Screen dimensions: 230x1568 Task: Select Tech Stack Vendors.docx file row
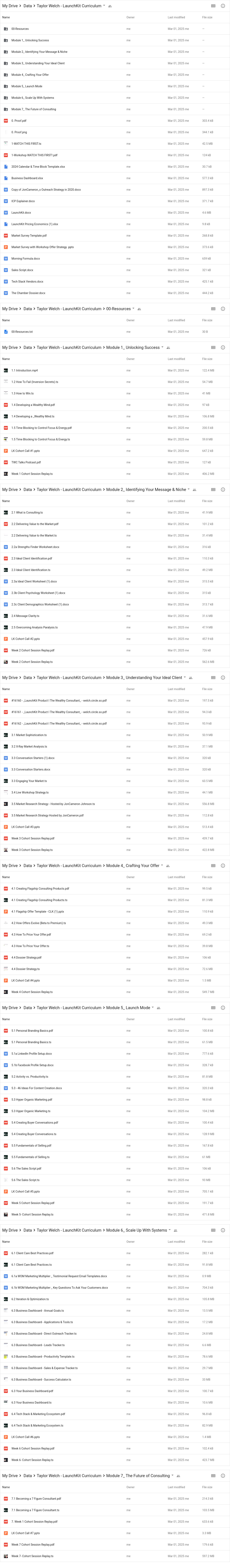pyautogui.click(x=115, y=282)
